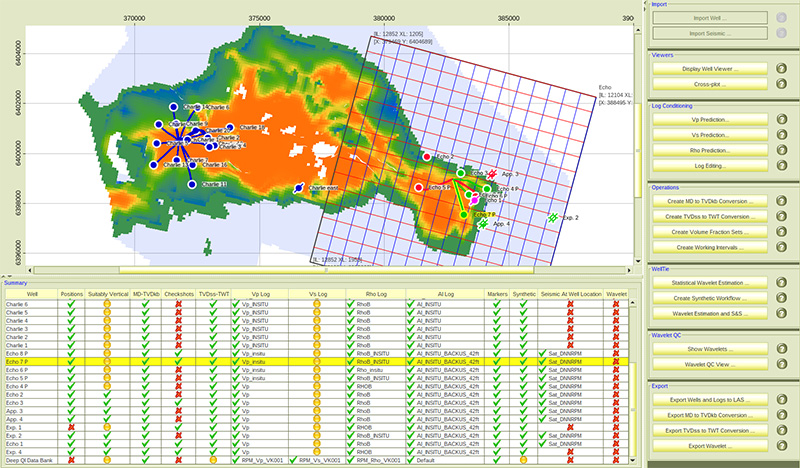The image size is (800, 468).
Task: Collapse the Operations section header
Action: pos(666,187)
